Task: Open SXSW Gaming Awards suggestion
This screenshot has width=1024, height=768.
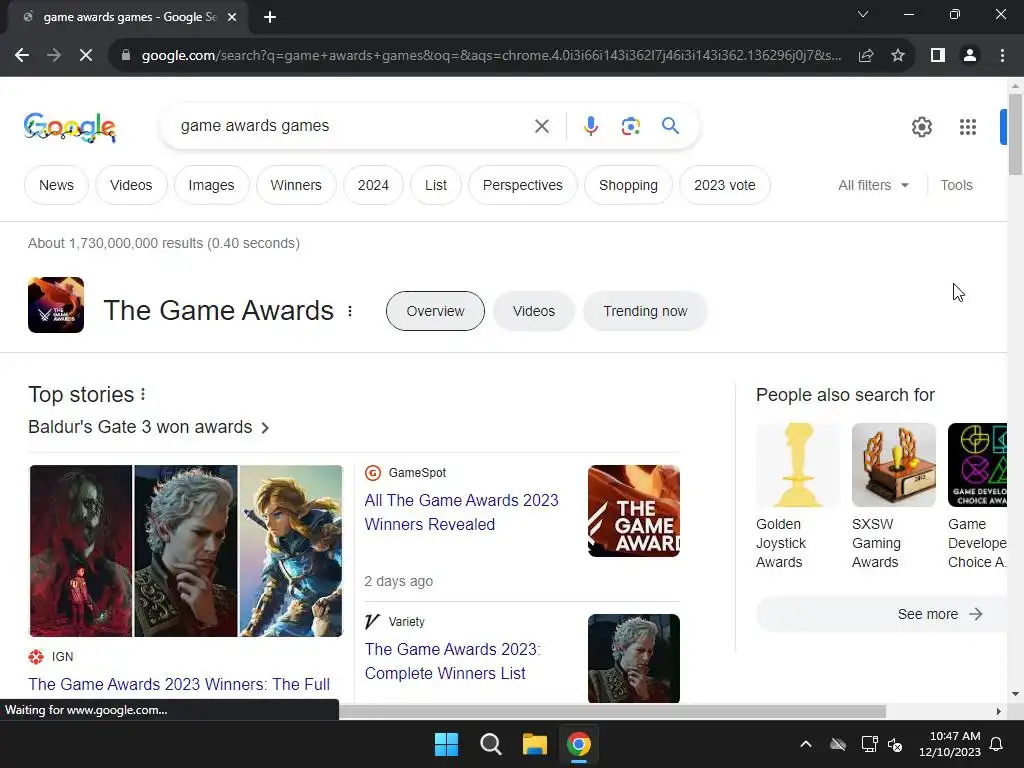Action: [893, 496]
